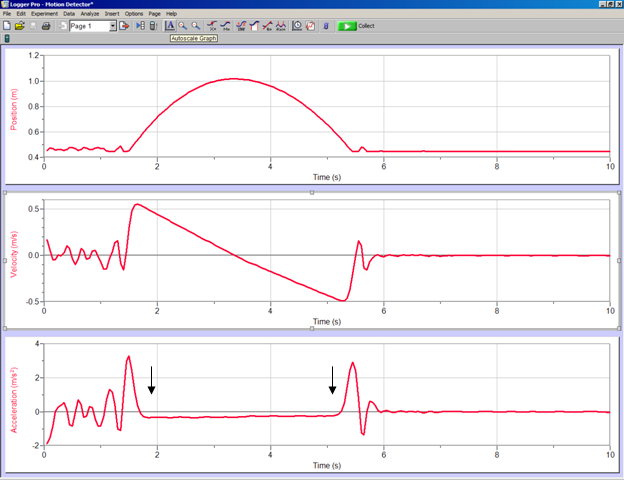Open the Options menu
624x480 pixels.
pyautogui.click(x=134, y=13)
